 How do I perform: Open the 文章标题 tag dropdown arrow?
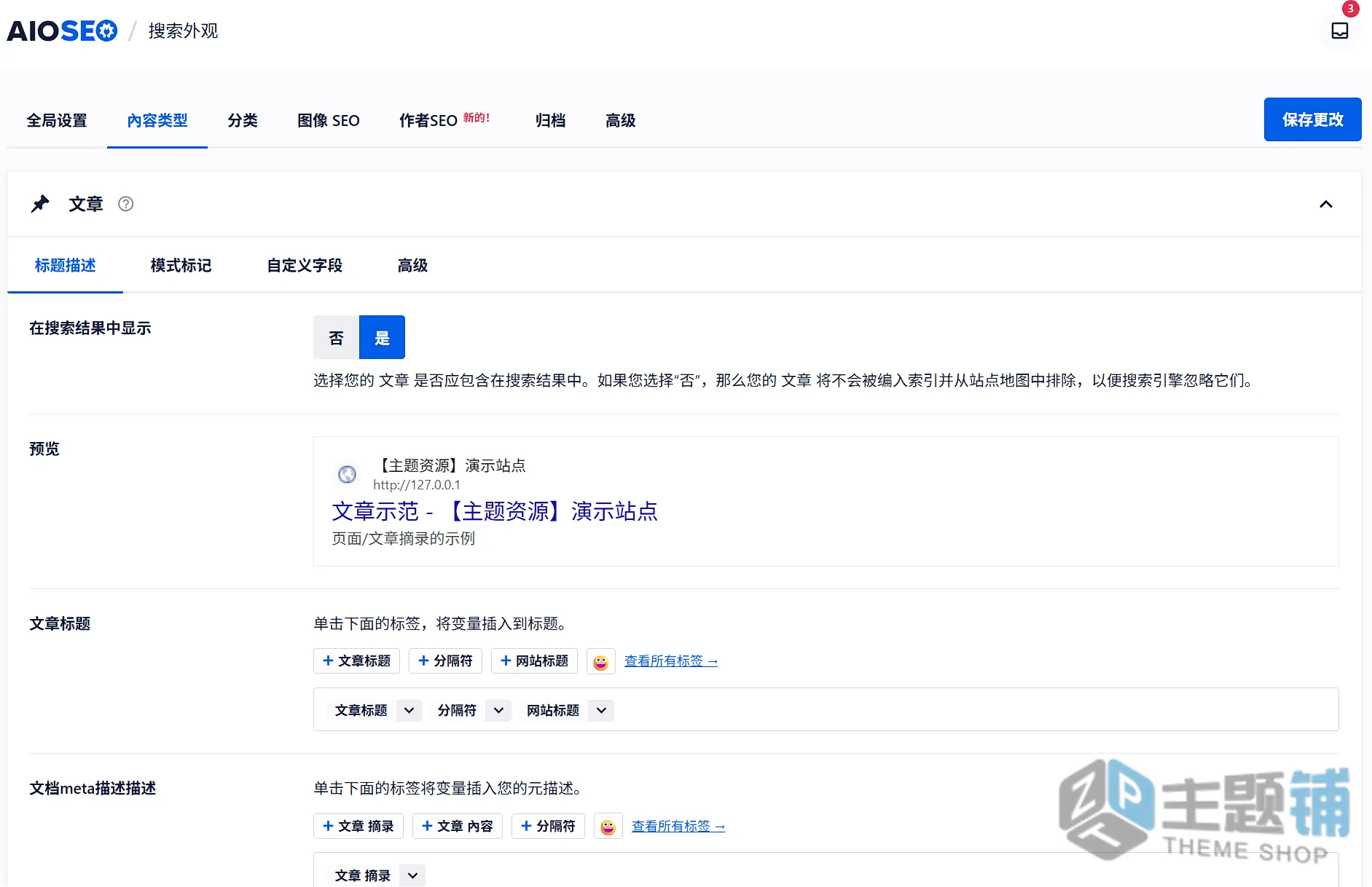pyautogui.click(x=409, y=710)
